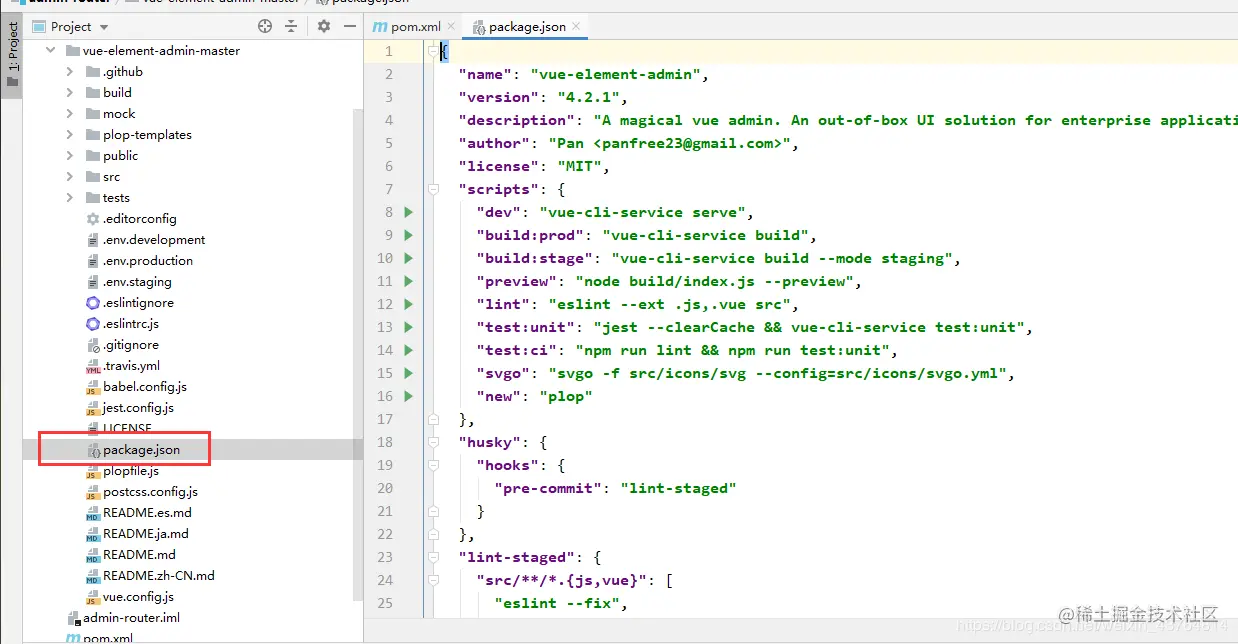The width and height of the screenshot is (1238, 644).
Task: Select plopfile.js in the project tree
Action: click(x=130, y=471)
